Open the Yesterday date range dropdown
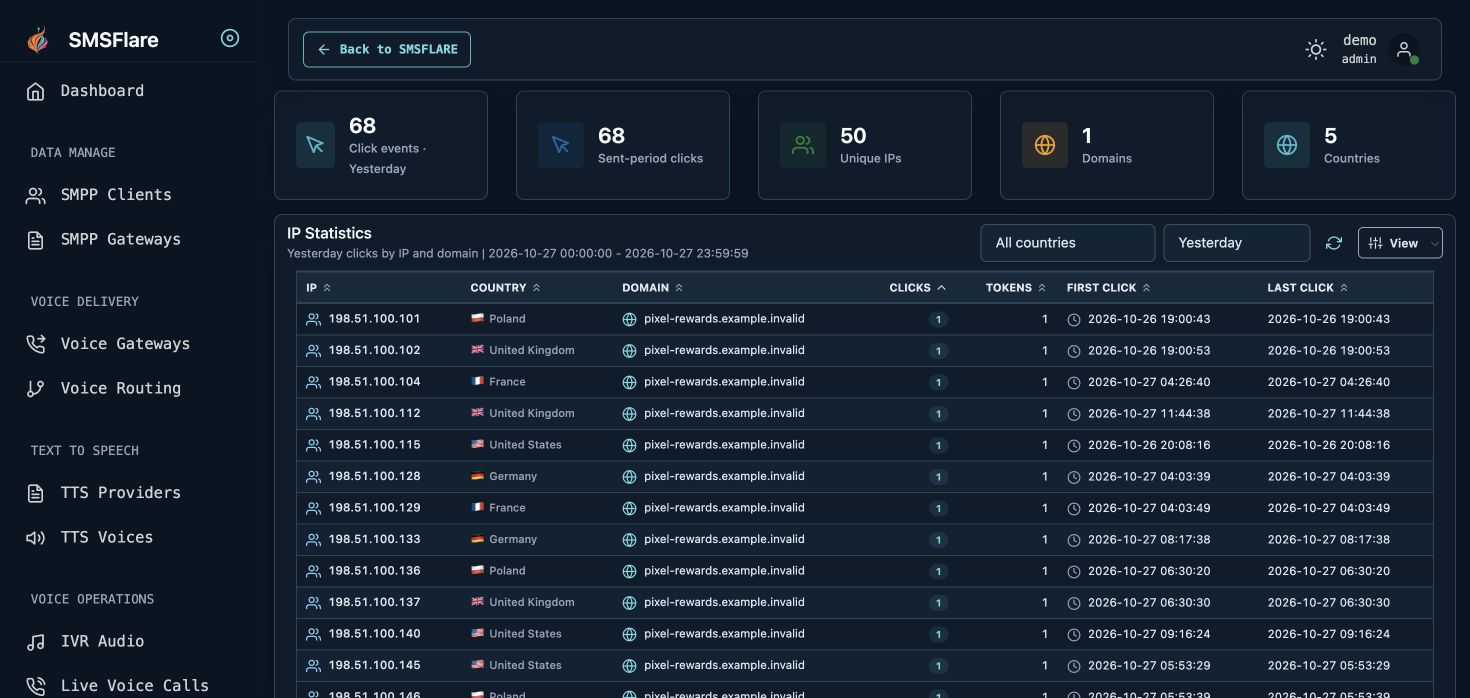1470x698 pixels. (x=1237, y=243)
